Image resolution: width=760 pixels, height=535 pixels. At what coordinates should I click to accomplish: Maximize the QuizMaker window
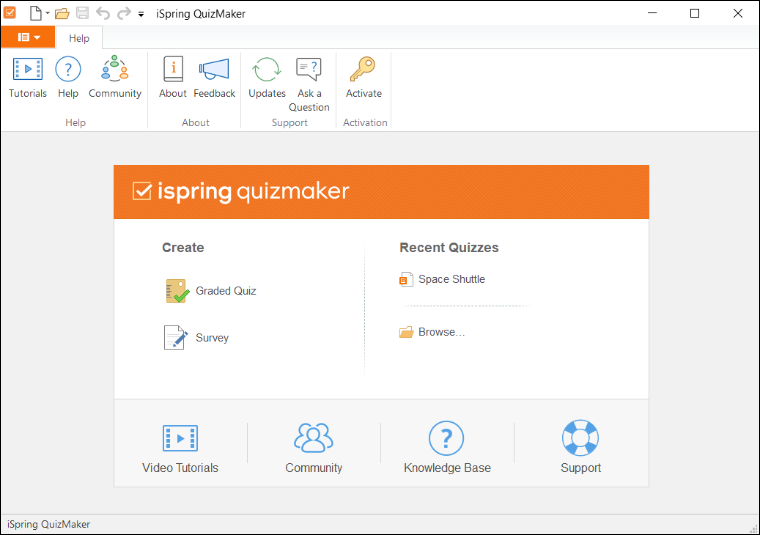[x=695, y=14]
